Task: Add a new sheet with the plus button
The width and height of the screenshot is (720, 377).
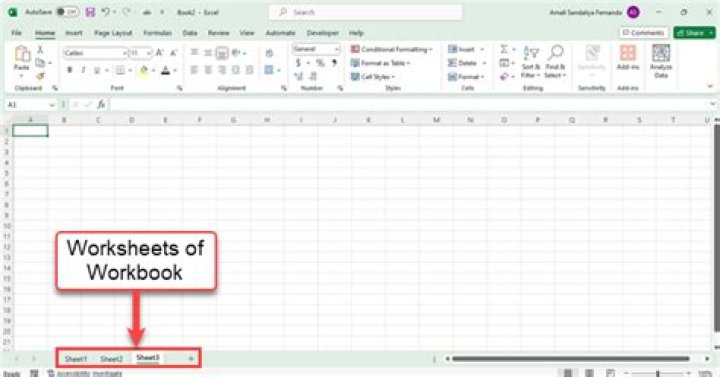Action: point(191,359)
